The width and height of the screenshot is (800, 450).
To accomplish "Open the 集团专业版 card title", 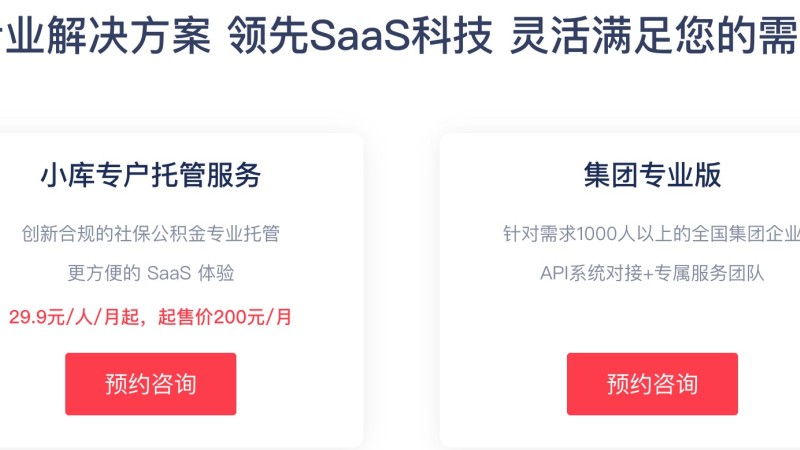I will pos(652,175).
